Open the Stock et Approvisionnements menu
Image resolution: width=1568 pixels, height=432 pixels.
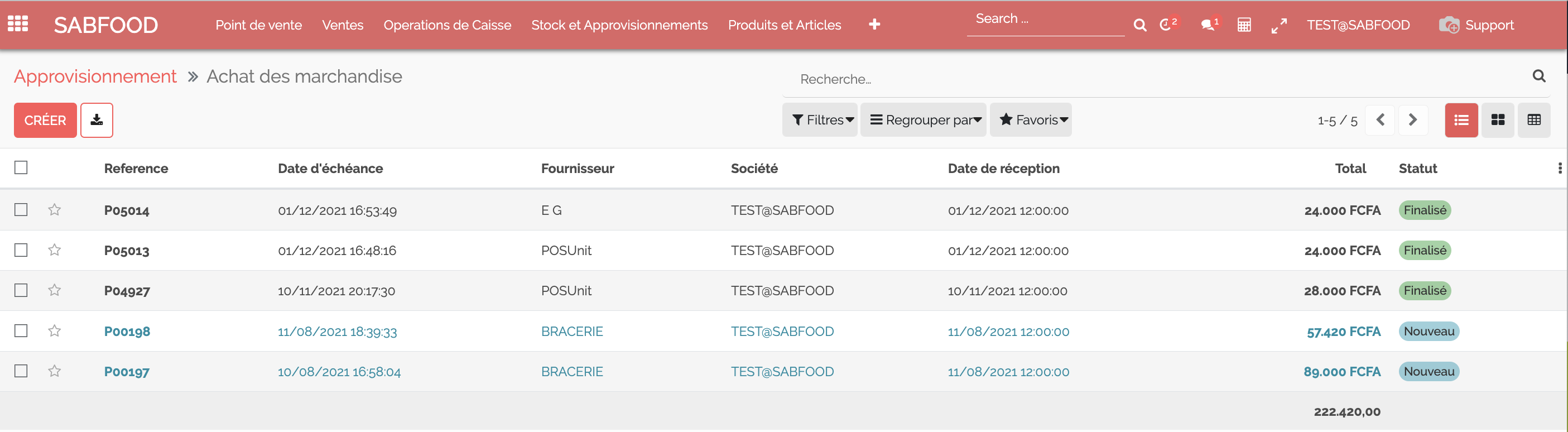tap(619, 25)
